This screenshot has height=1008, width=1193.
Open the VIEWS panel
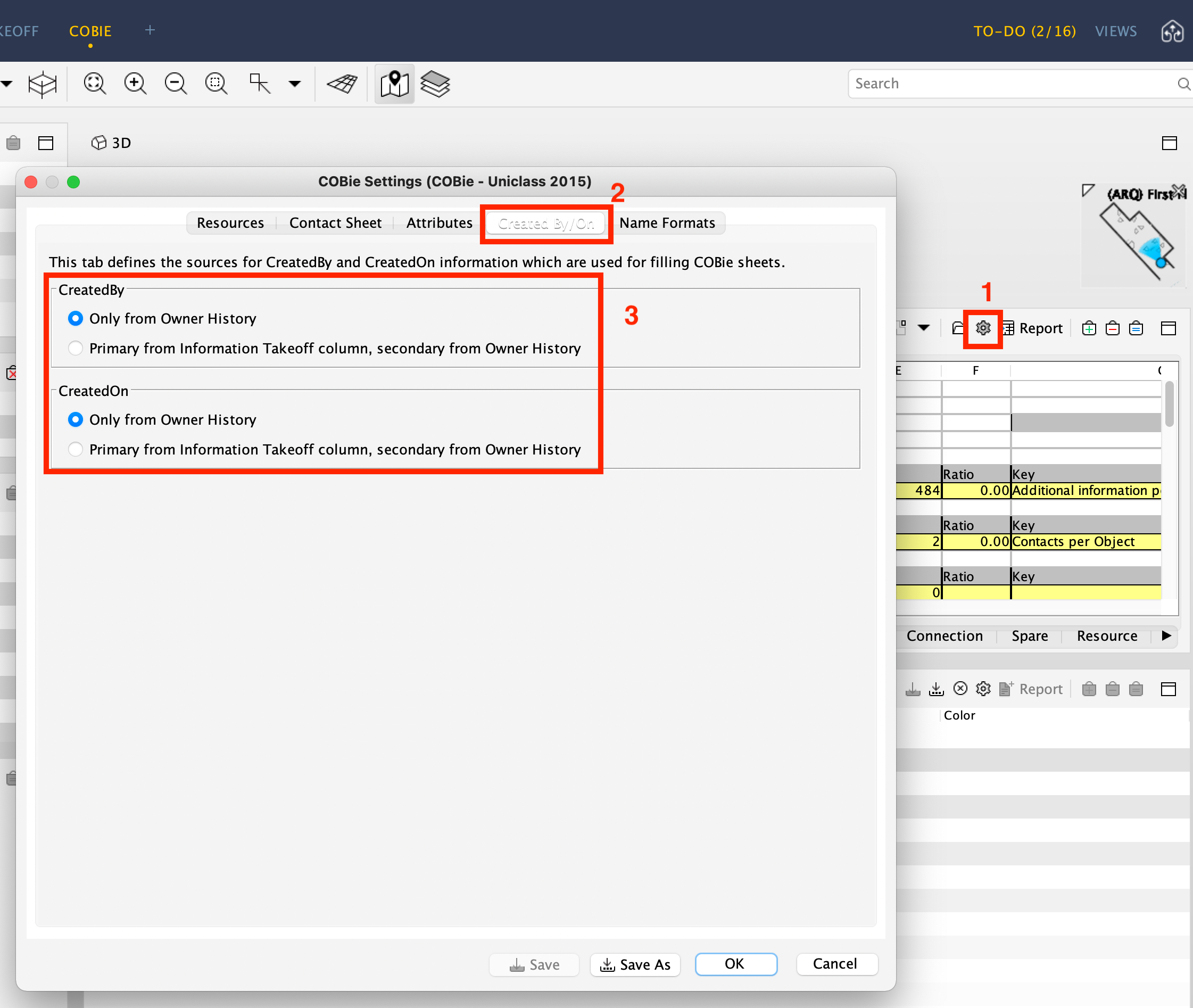pos(1116,31)
